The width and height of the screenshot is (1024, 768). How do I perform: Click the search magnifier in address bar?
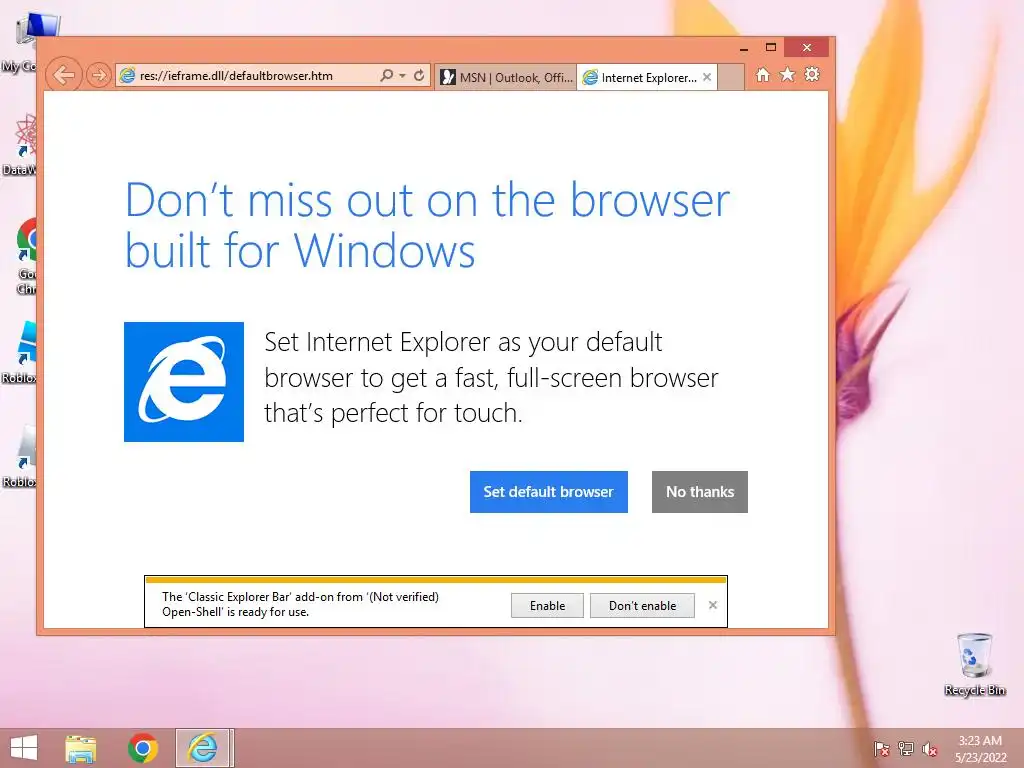[x=387, y=76]
